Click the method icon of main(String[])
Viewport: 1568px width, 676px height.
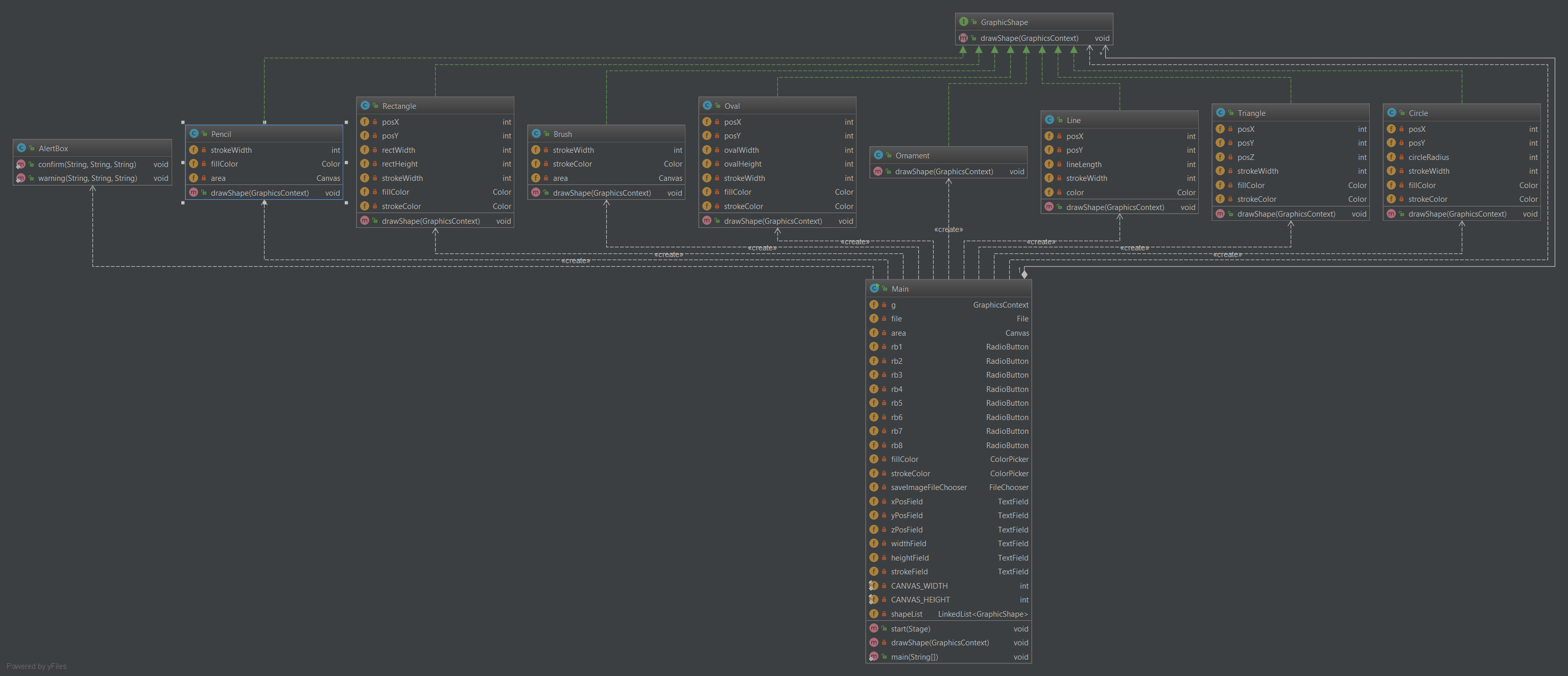coord(873,657)
